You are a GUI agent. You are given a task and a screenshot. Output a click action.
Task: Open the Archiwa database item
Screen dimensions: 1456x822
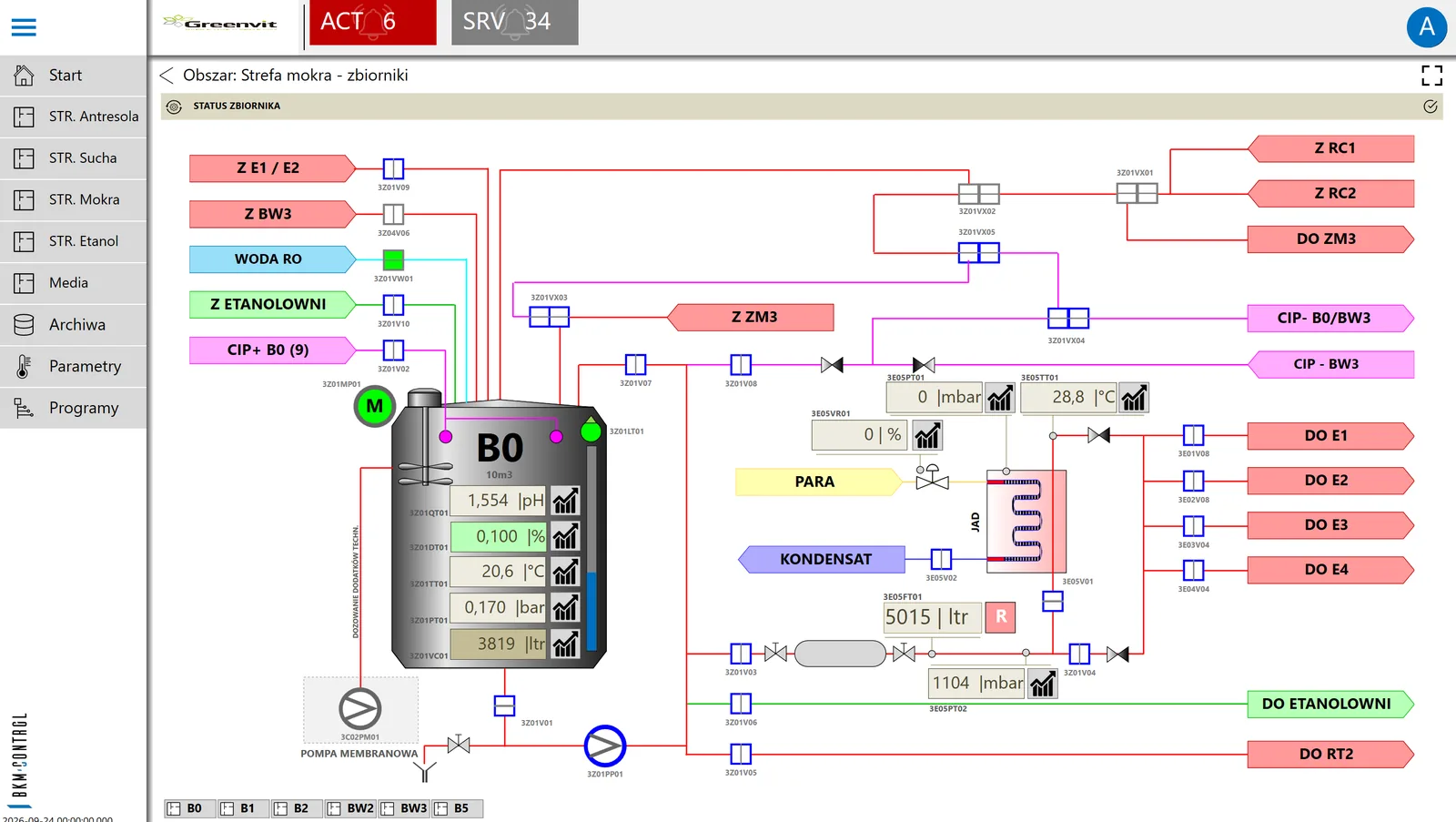tap(73, 325)
